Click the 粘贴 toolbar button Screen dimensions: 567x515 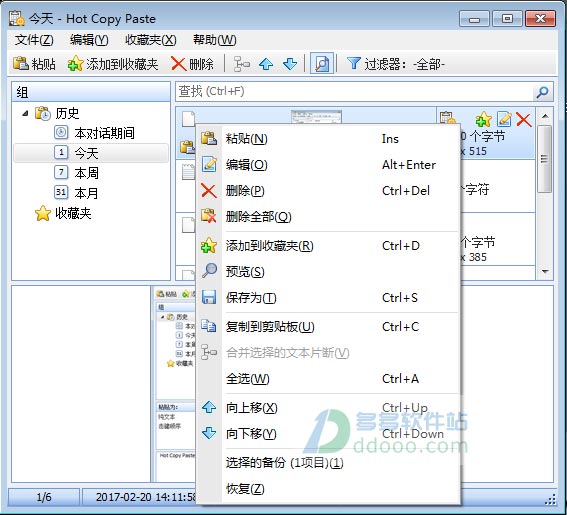pos(34,64)
